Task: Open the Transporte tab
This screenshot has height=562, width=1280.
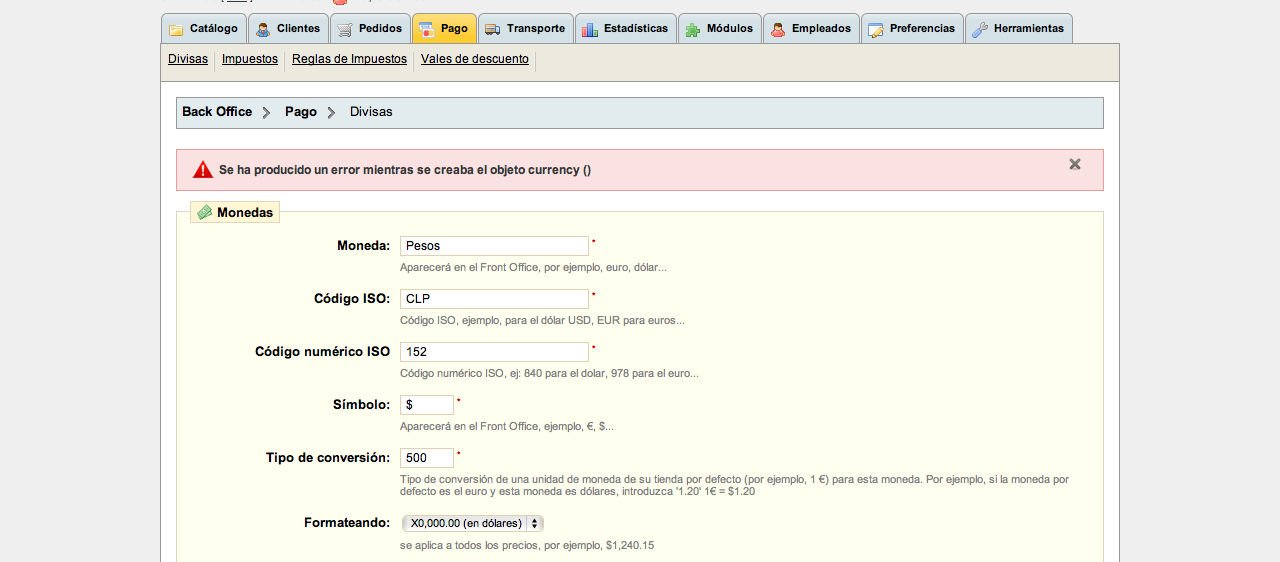Action: pyautogui.click(x=526, y=28)
